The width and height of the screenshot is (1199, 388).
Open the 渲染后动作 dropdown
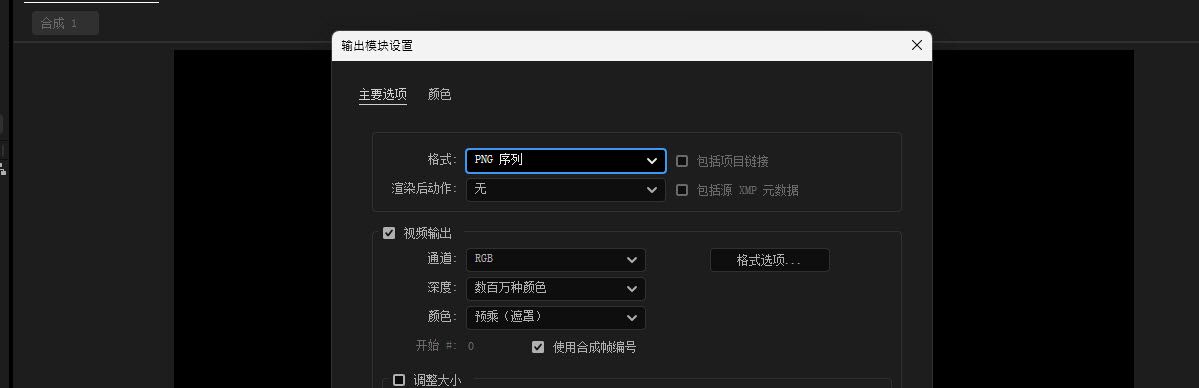point(565,189)
